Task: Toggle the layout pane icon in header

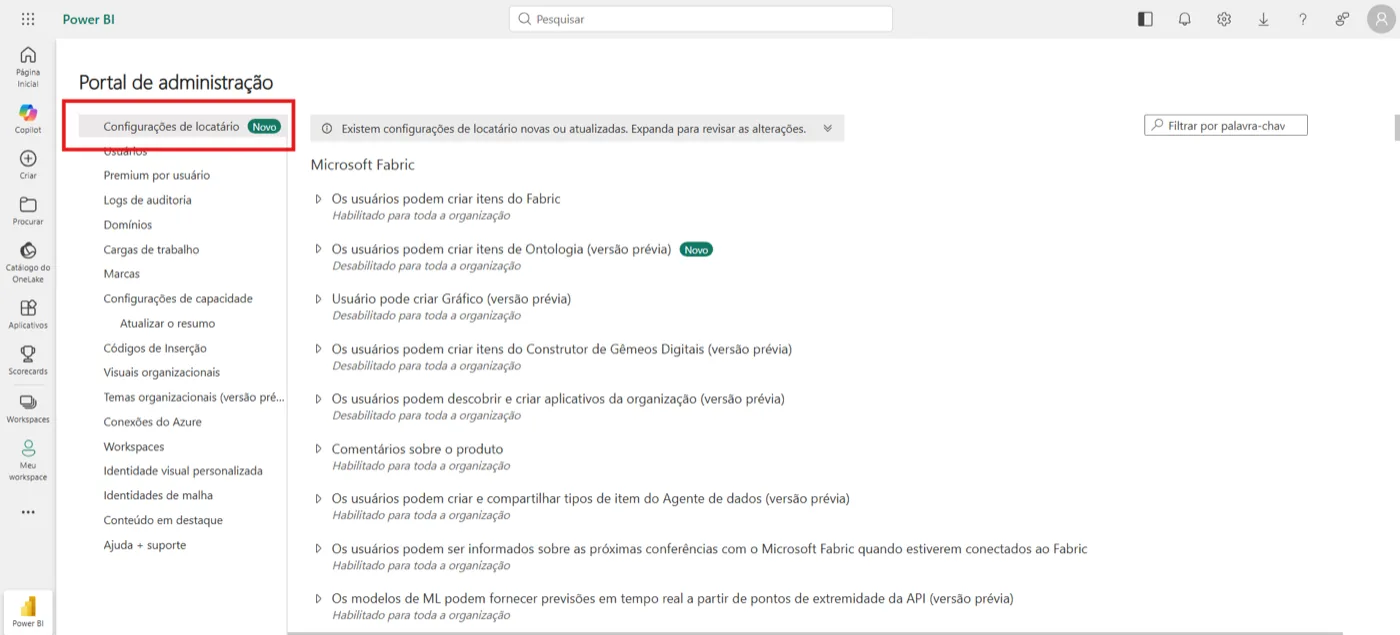Action: click(1146, 19)
